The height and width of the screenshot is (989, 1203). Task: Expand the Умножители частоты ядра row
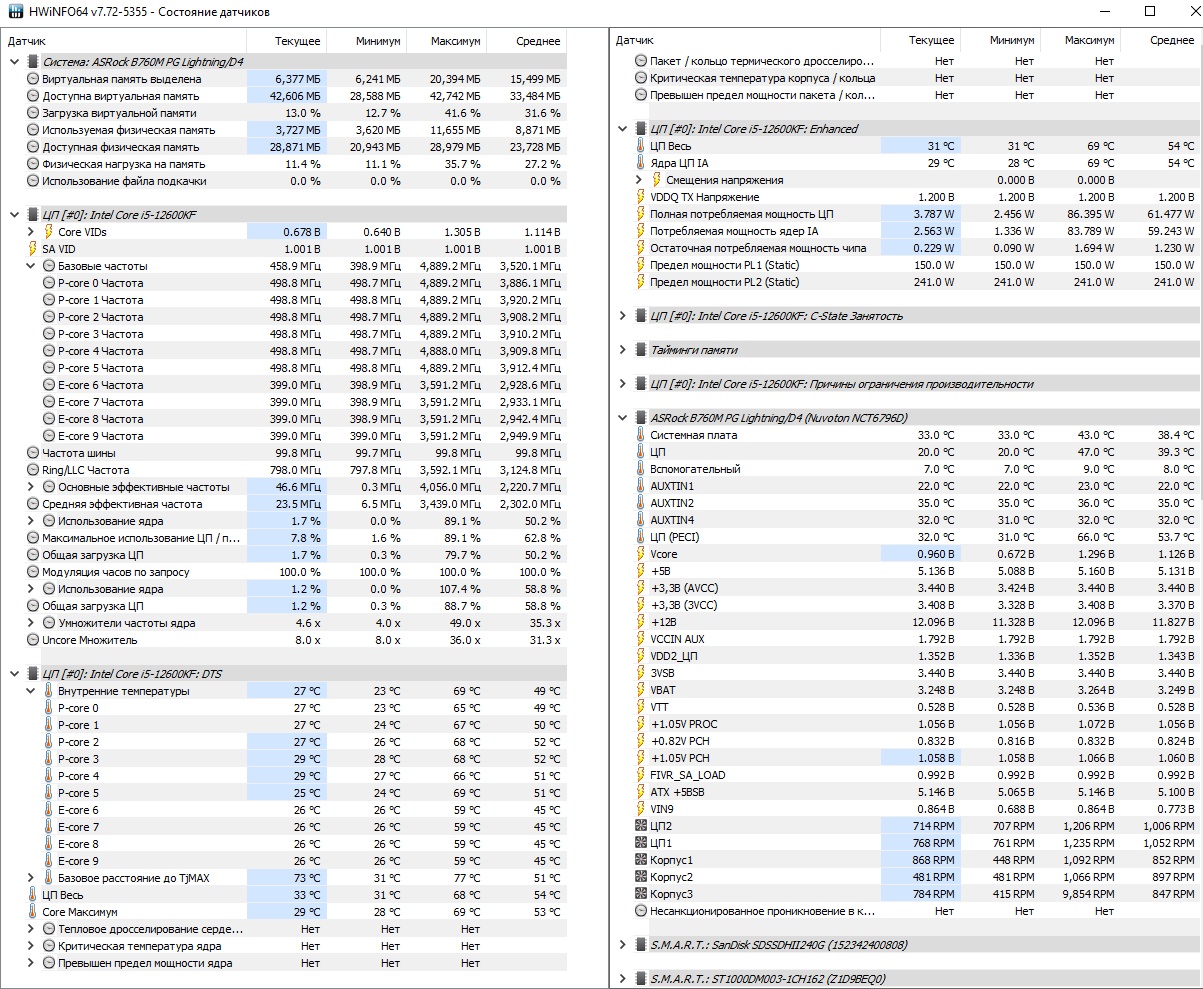30,623
